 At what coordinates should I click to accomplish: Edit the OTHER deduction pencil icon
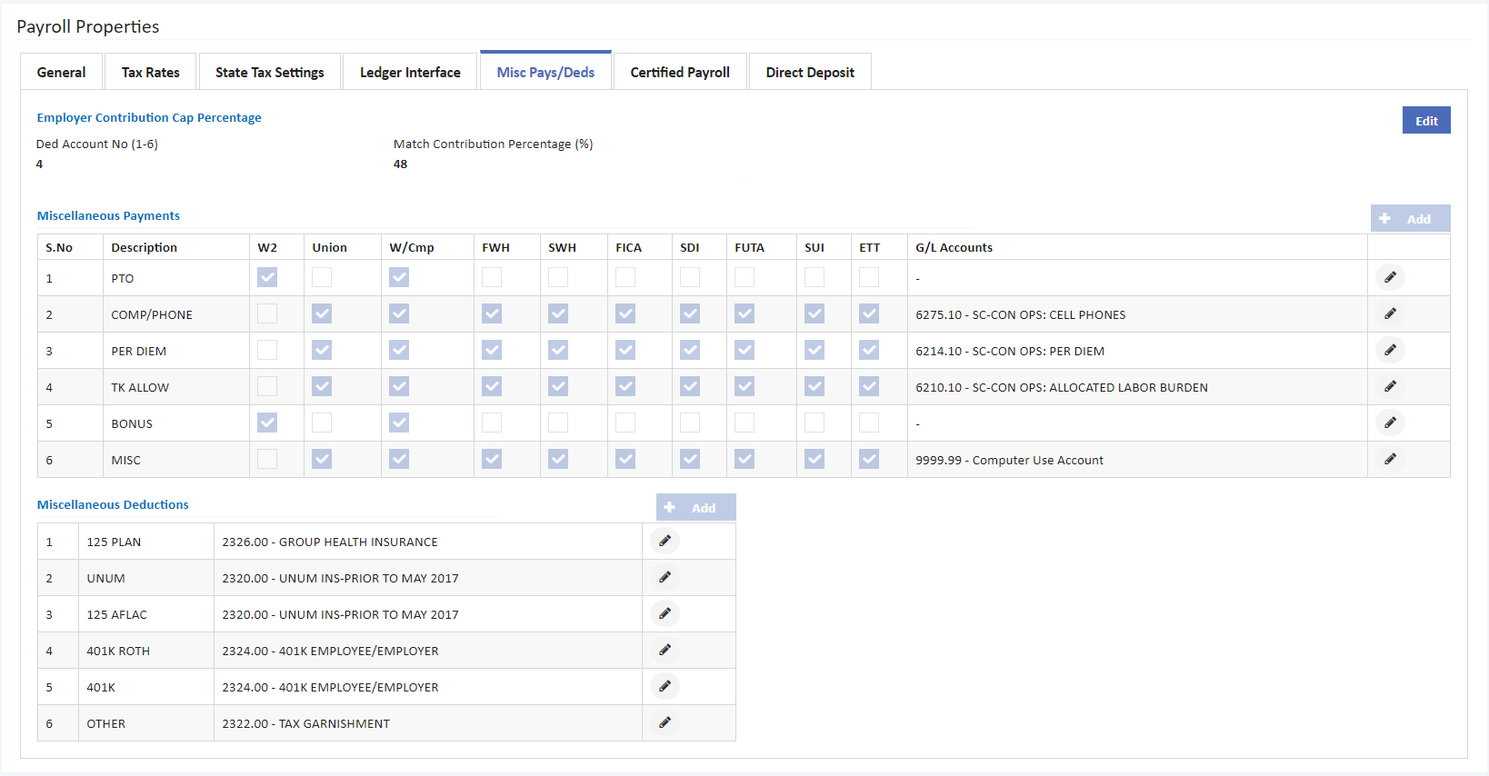coord(664,722)
